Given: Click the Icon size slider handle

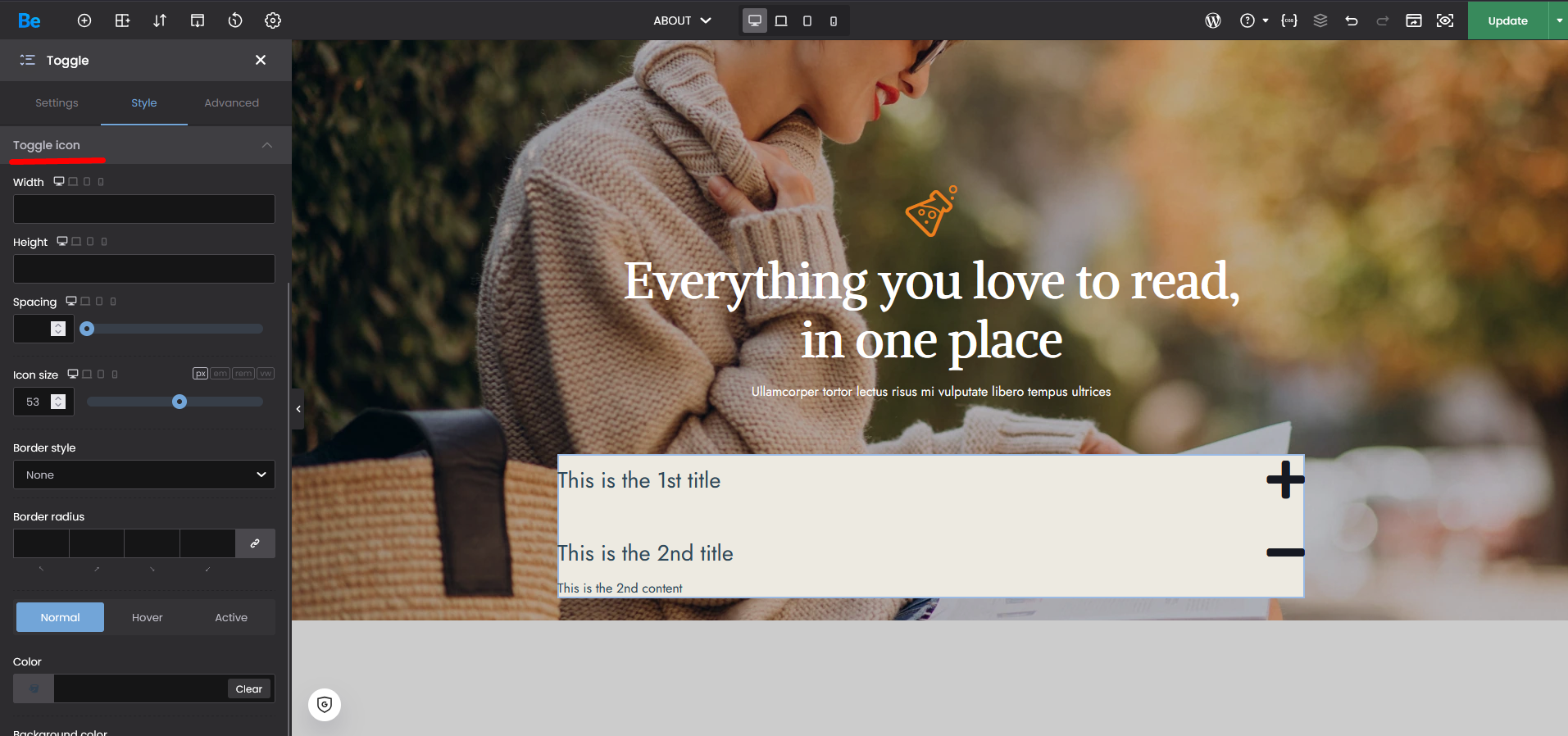Looking at the screenshot, I should [180, 402].
